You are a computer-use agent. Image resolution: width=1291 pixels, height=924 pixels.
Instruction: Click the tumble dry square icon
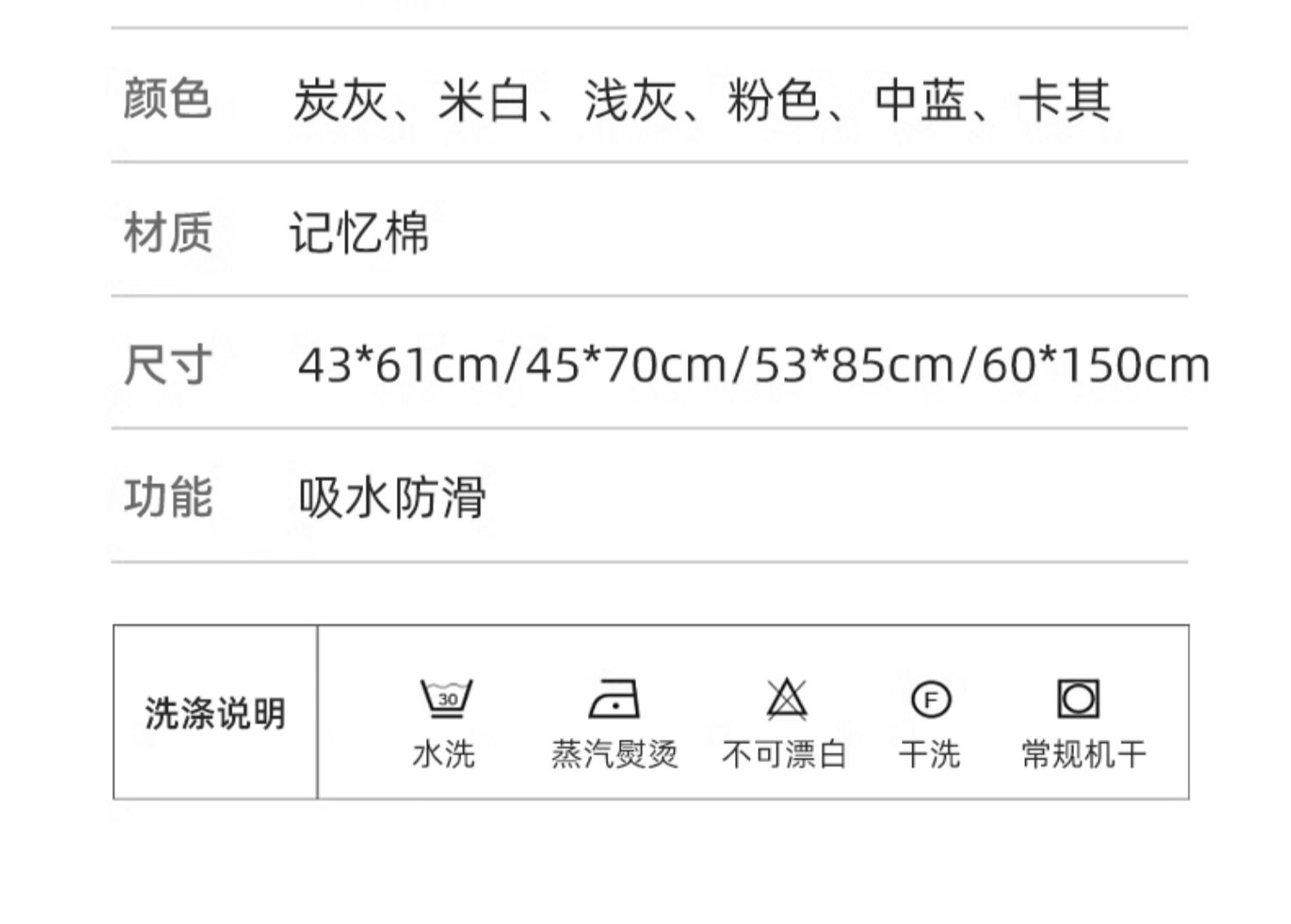coord(1078,698)
